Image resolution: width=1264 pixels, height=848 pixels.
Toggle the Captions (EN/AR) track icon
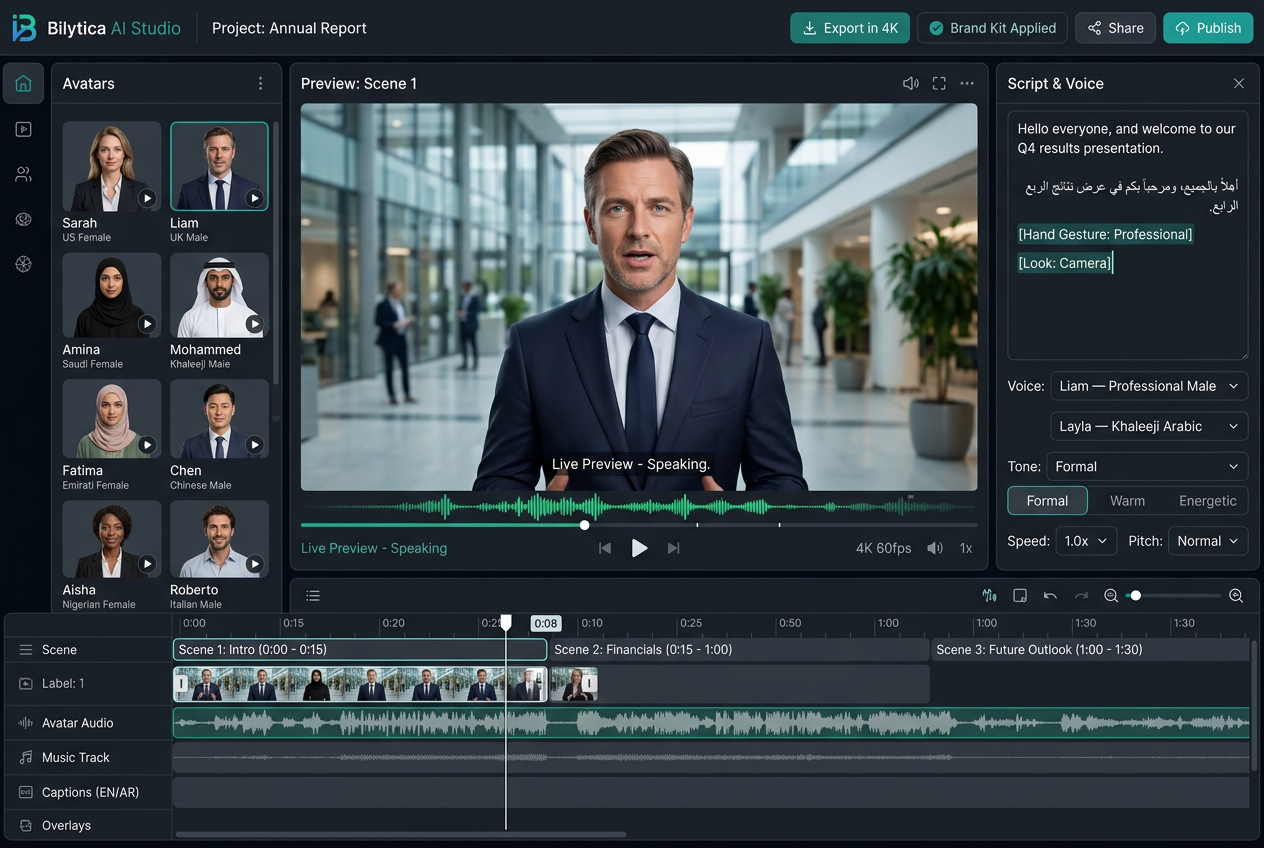(25, 792)
